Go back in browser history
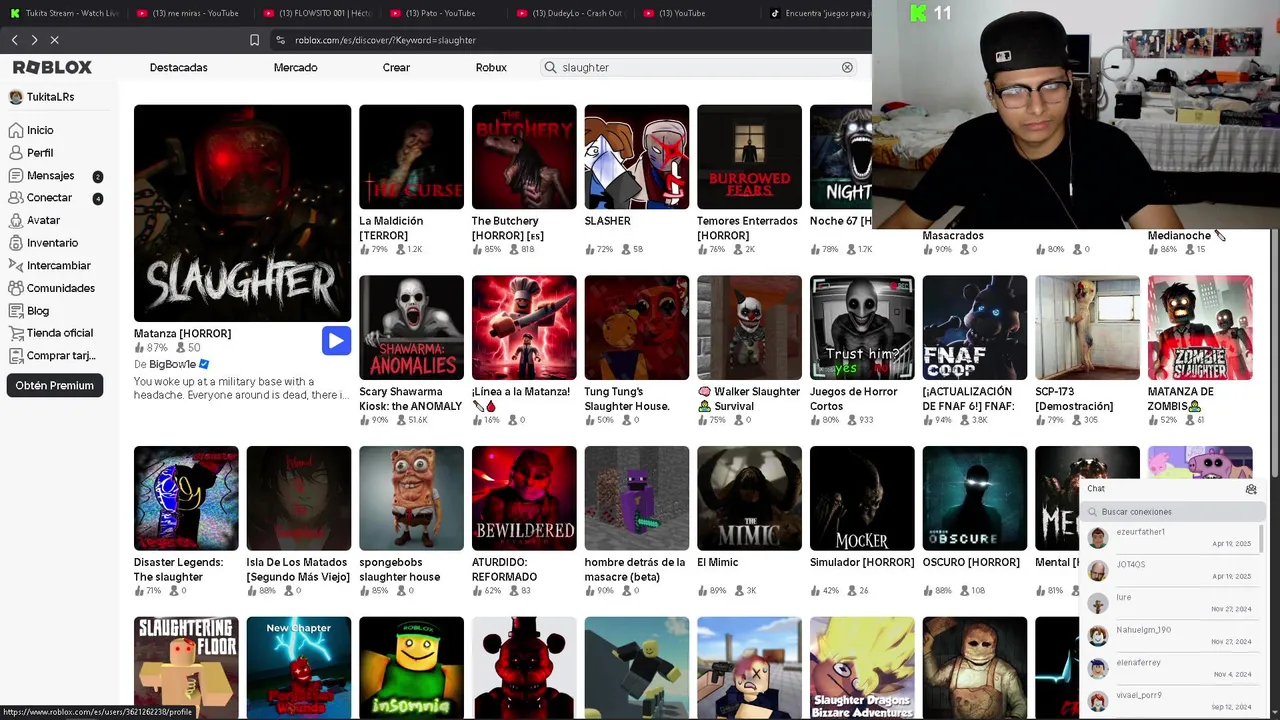 click(15, 40)
